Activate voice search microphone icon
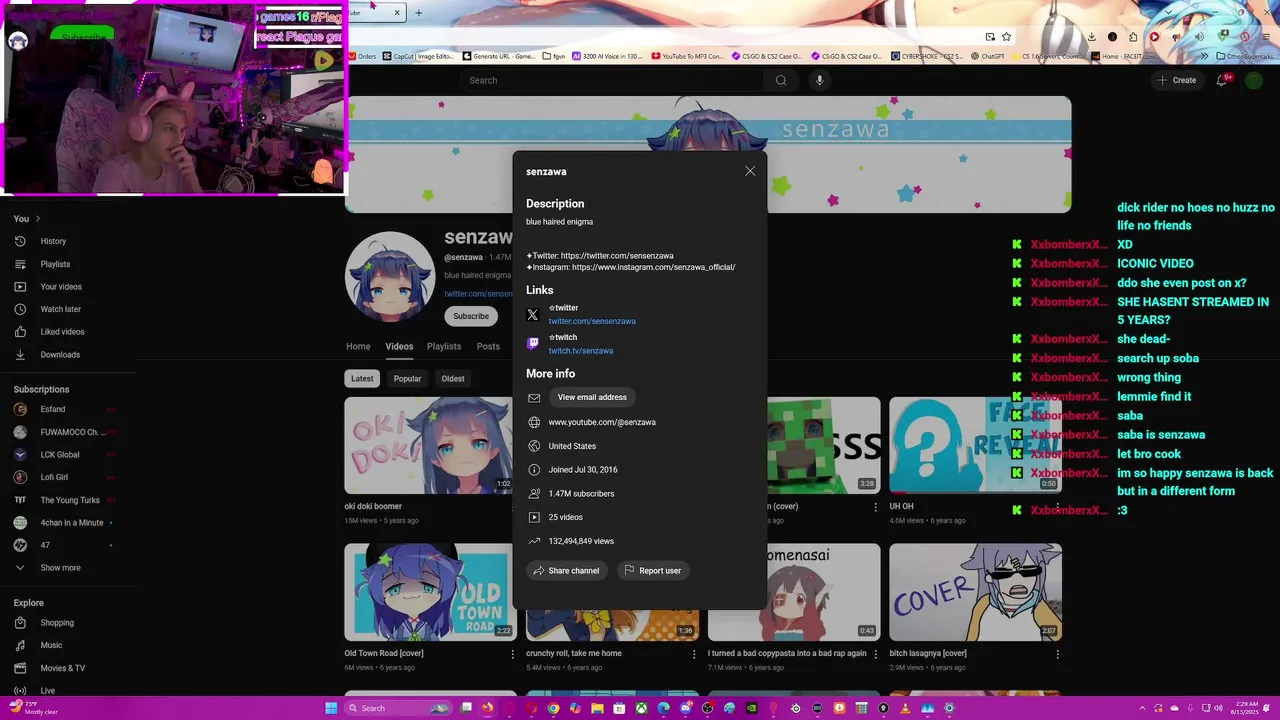This screenshot has width=1280, height=720. point(819,80)
